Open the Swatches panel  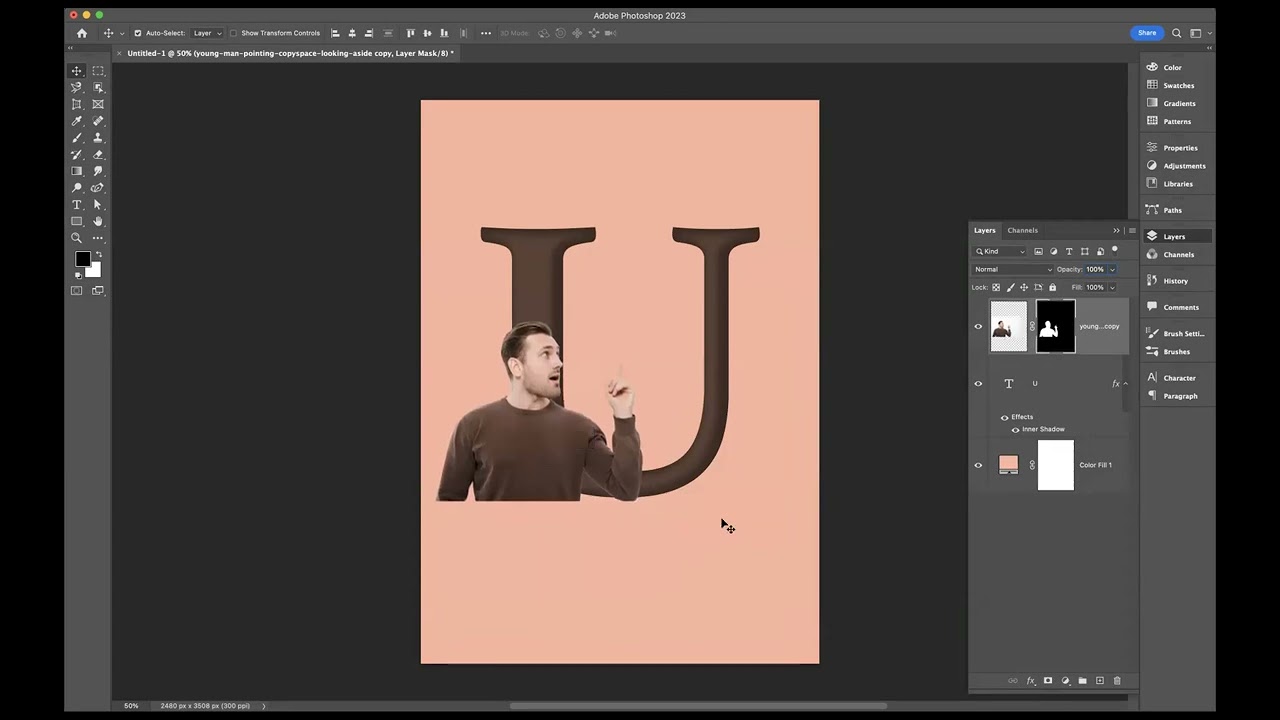[x=1178, y=85]
